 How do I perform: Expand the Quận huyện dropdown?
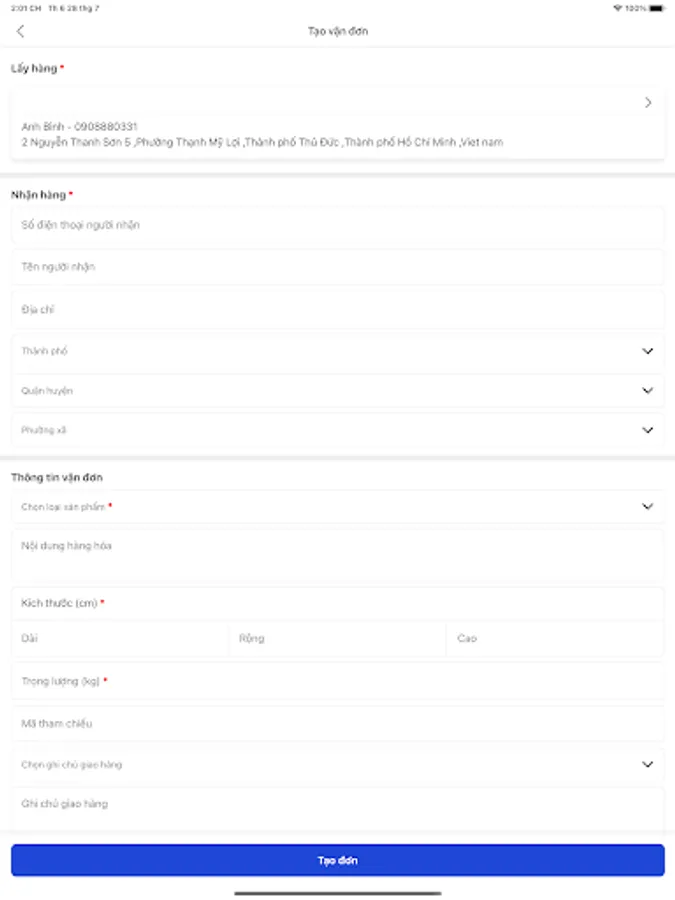click(x=647, y=391)
